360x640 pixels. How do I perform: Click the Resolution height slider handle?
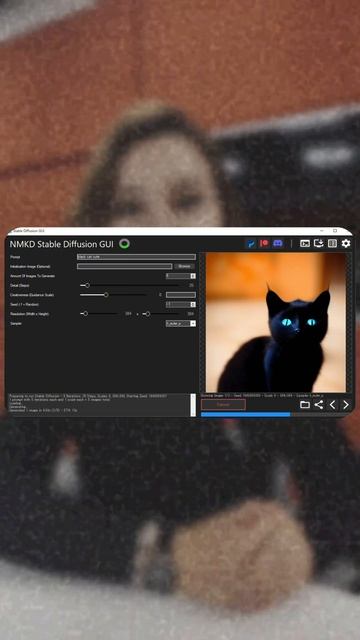[x=148, y=314]
